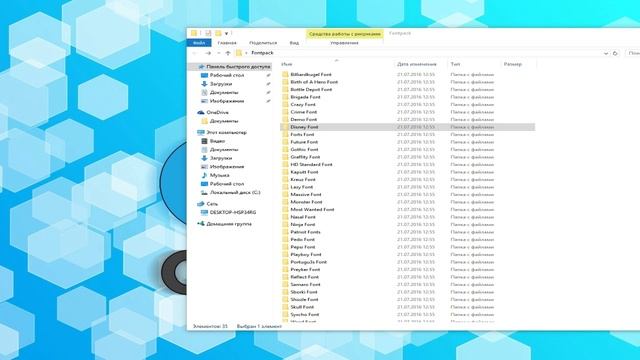This screenshot has height=360, width=640.
Task: Switch to the Вид ribbon tab
Action: coord(294,43)
